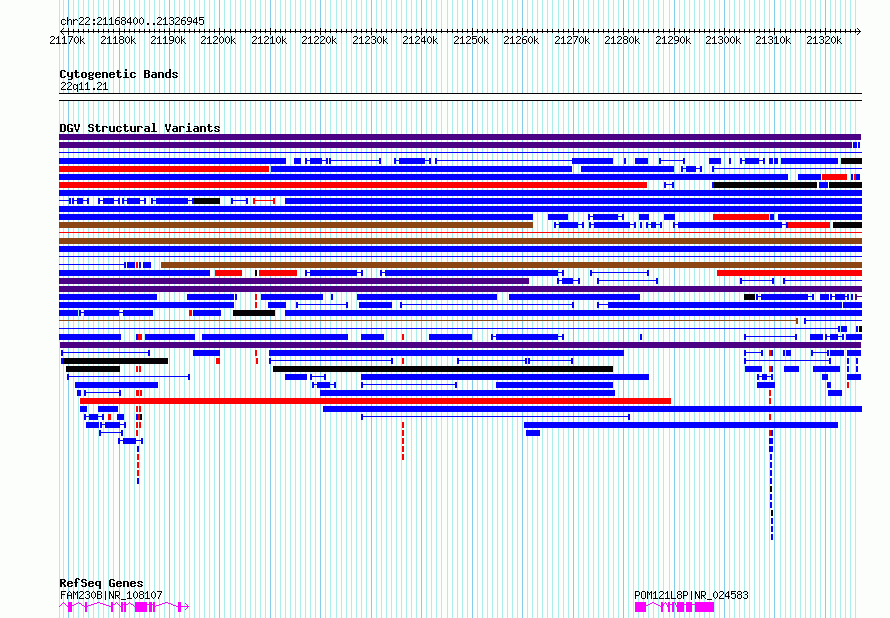Select the long black variant bar spanning 21210k–21280k
This screenshot has width=890, height=618.
coord(443,369)
